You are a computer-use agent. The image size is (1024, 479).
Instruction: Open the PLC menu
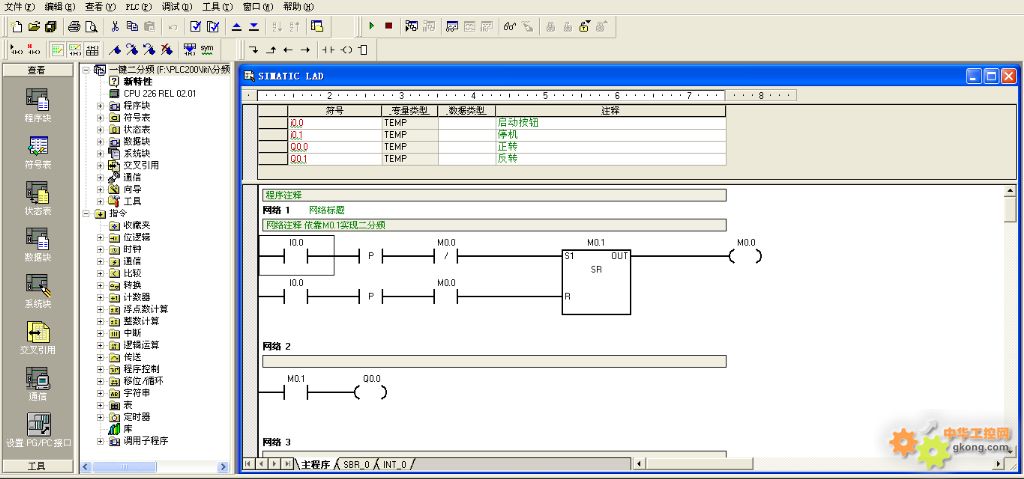(138, 7)
